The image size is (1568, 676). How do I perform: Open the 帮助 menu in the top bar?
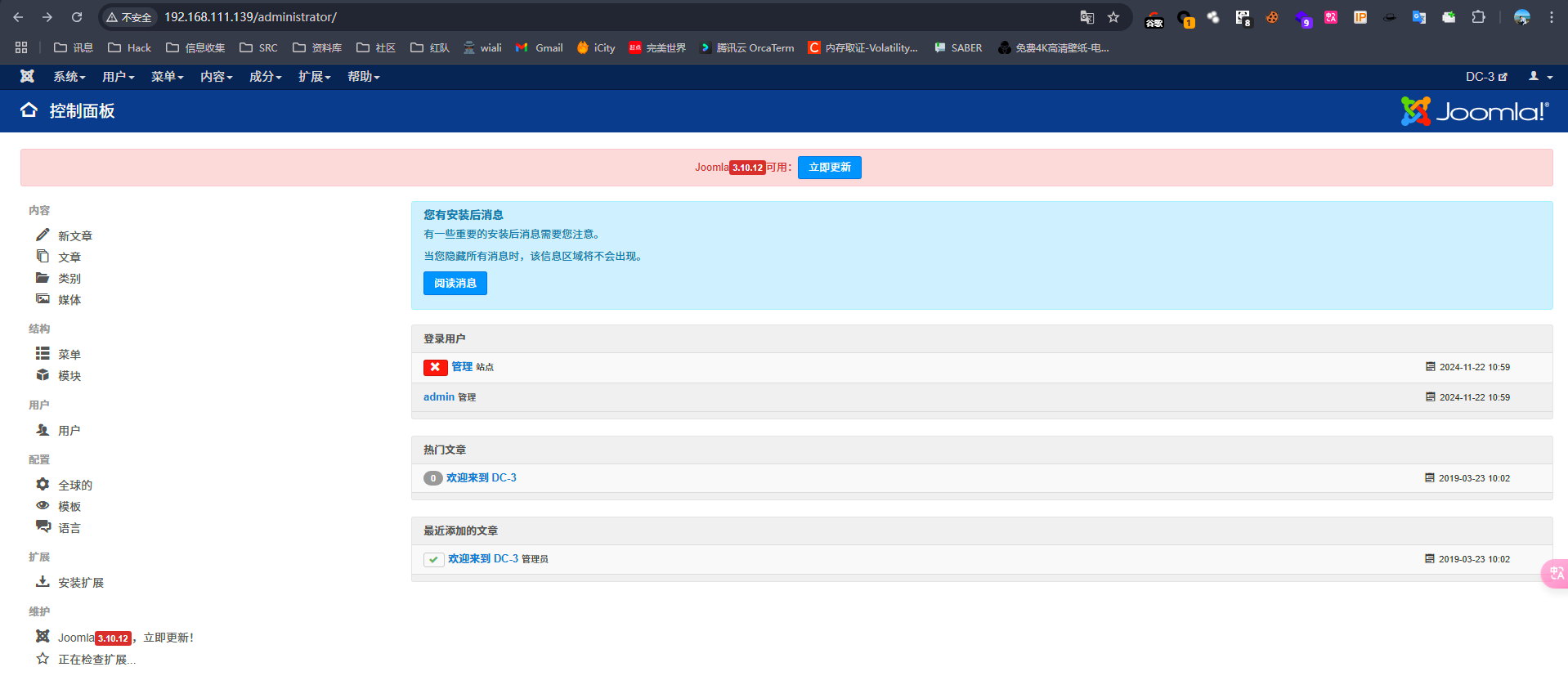point(363,77)
